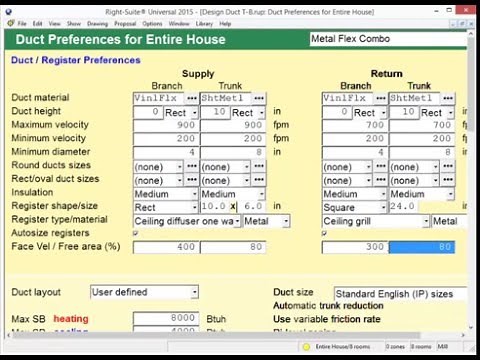Open ellipsis for Supply Branch round duct sizes
Image resolution: width=480 pixels, height=360 pixels.
pos(192,166)
